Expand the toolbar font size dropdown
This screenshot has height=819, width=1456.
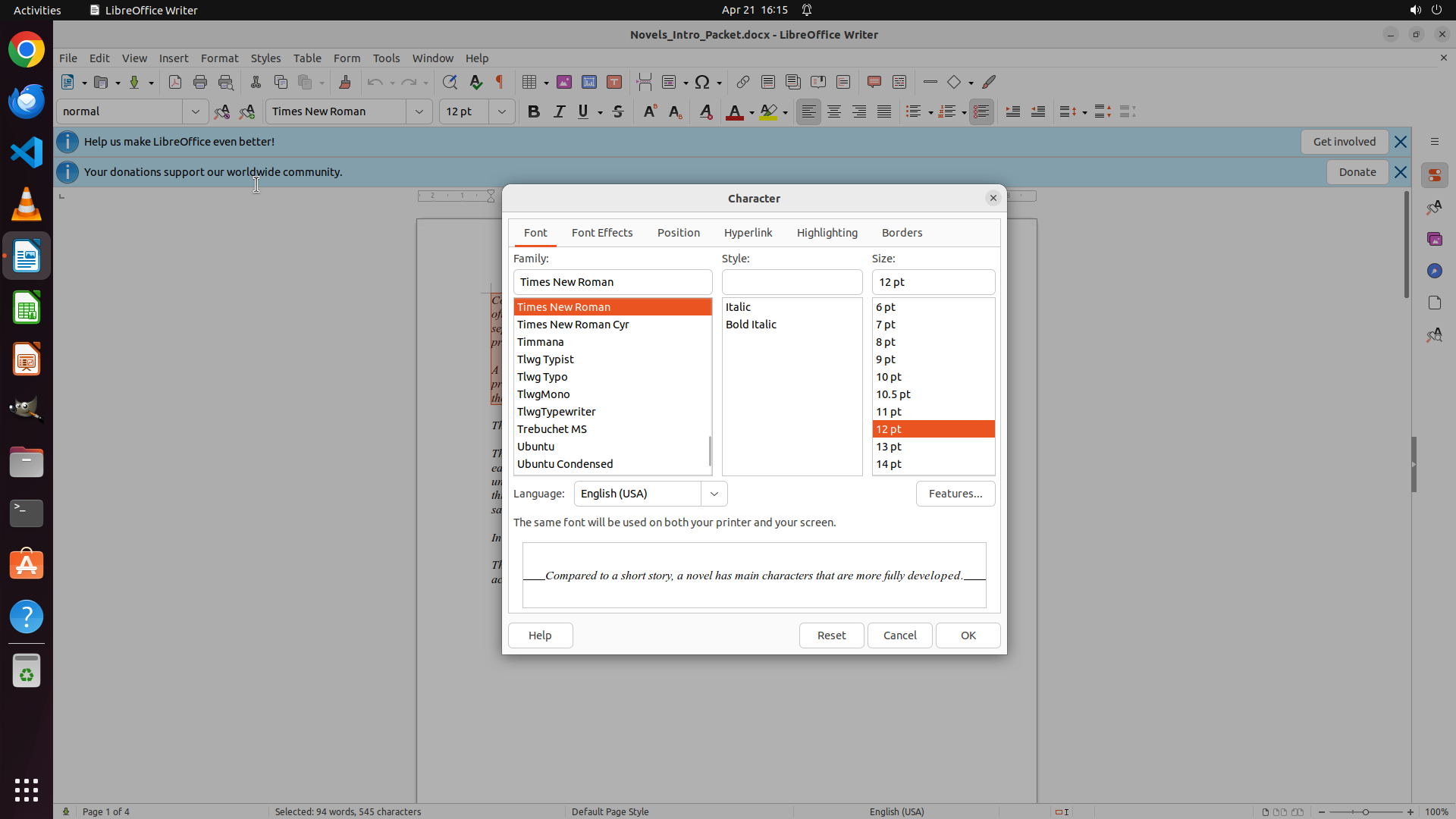(x=501, y=111)
